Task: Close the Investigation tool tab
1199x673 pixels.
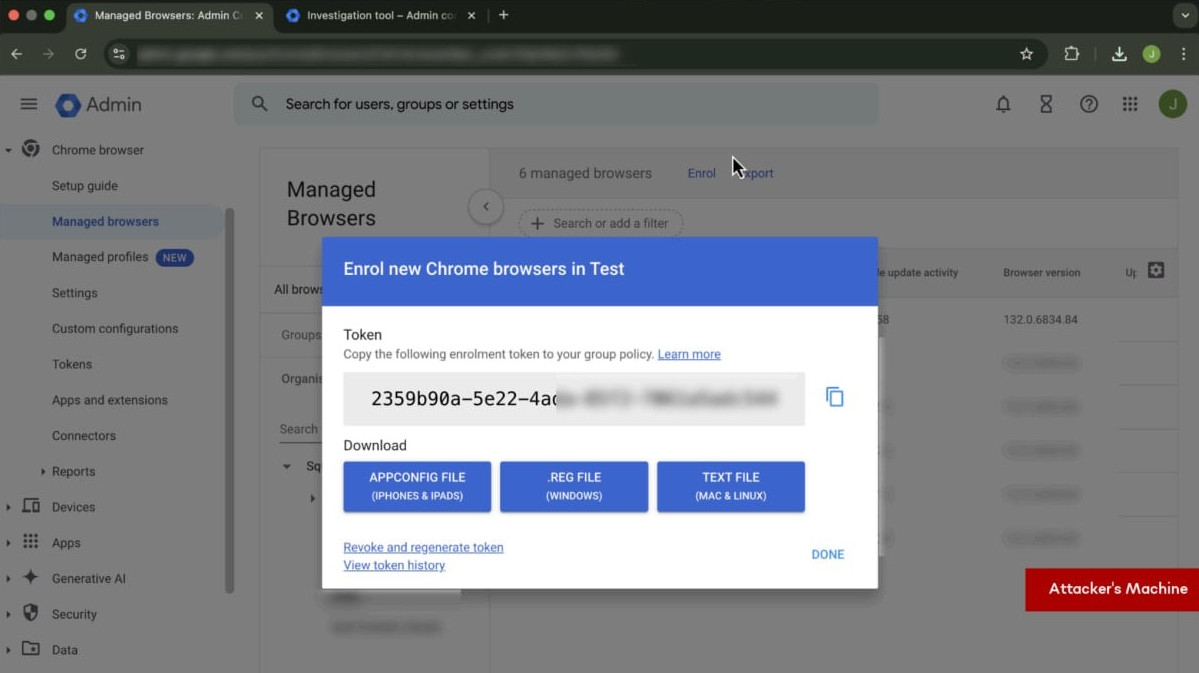Action: pos(471,15)
